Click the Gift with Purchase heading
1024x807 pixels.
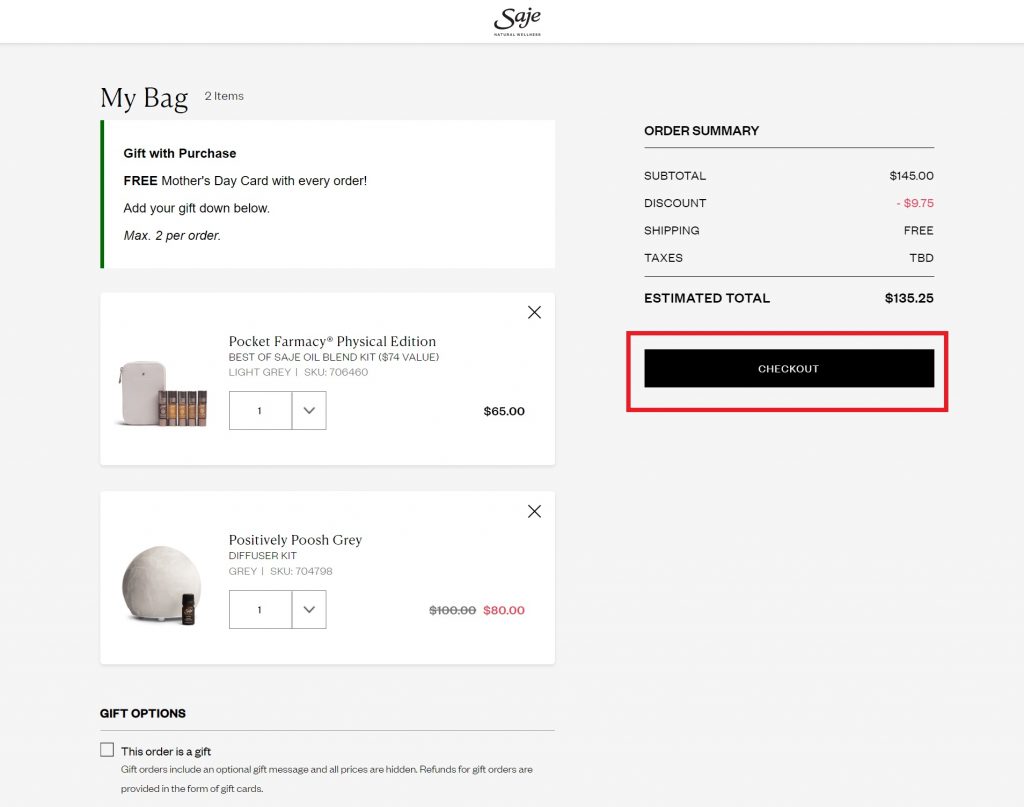180,153
